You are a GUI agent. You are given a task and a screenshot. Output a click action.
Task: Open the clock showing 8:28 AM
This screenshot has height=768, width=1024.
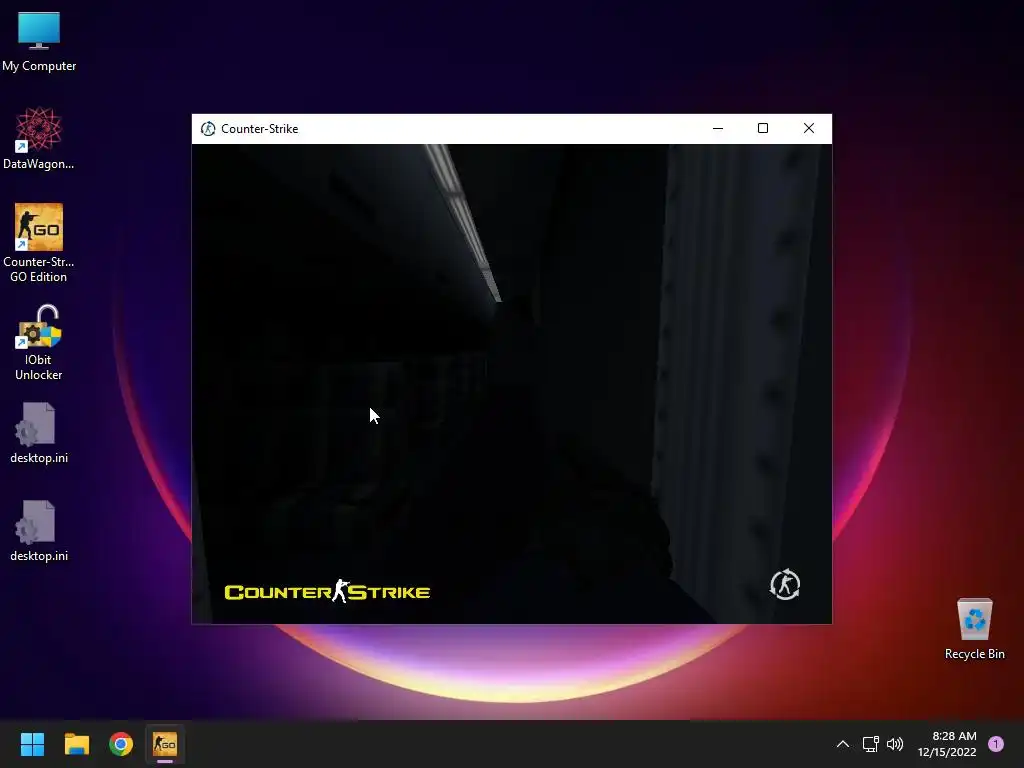click(x=954, y=736)
